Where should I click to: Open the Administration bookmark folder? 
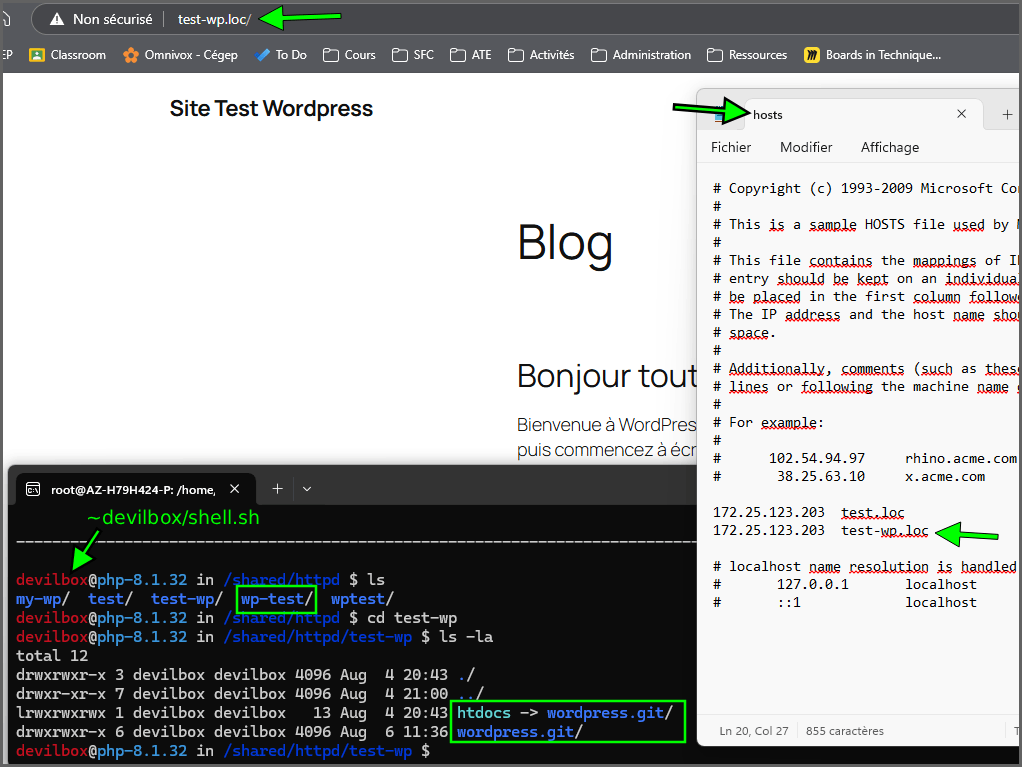(x=641, y=55)
